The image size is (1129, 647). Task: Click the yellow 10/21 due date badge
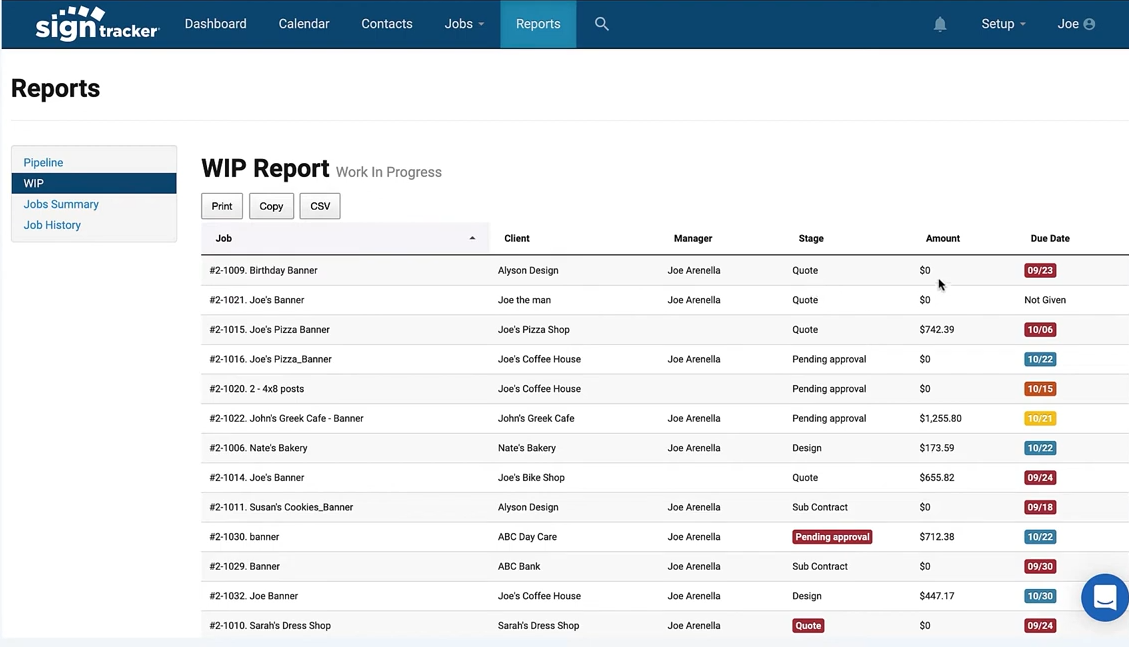click(x=1040, y=418)
